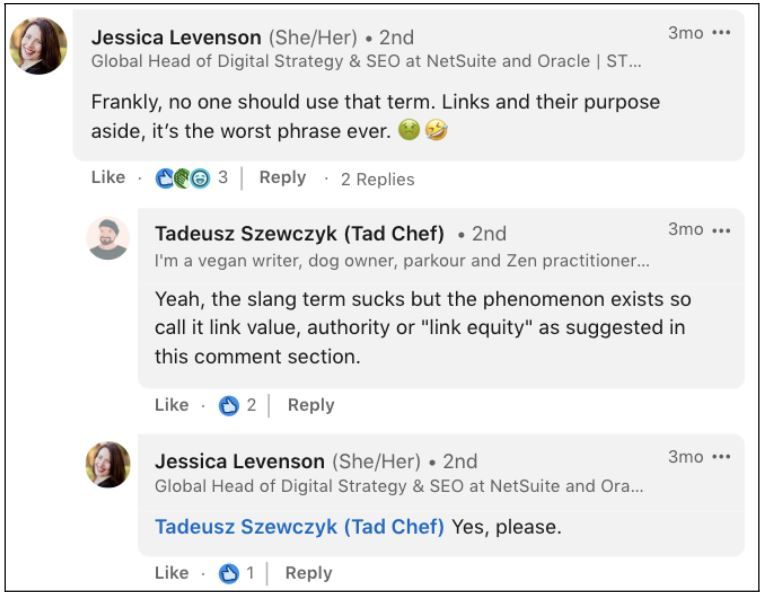
Task: Open the three-dot menu on Jessica's last reply
Action: tap(721, 457)
